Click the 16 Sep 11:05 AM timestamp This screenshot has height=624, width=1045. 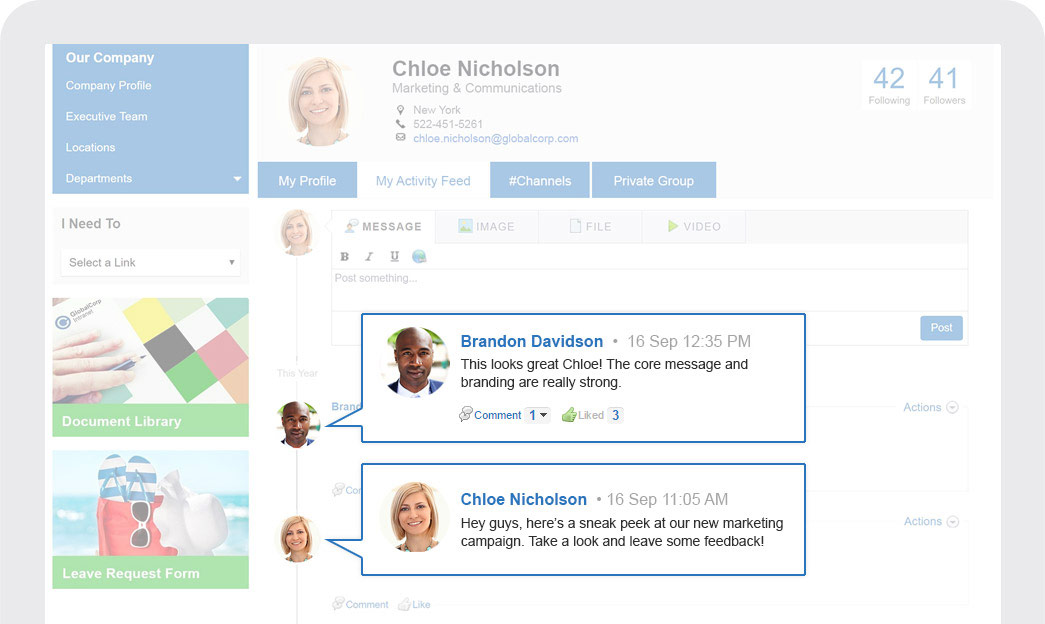pos(667,499)
